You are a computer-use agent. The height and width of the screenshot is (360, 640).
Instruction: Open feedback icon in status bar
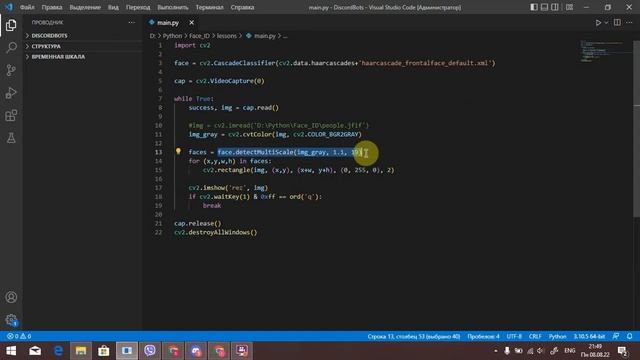pos(616,336)
